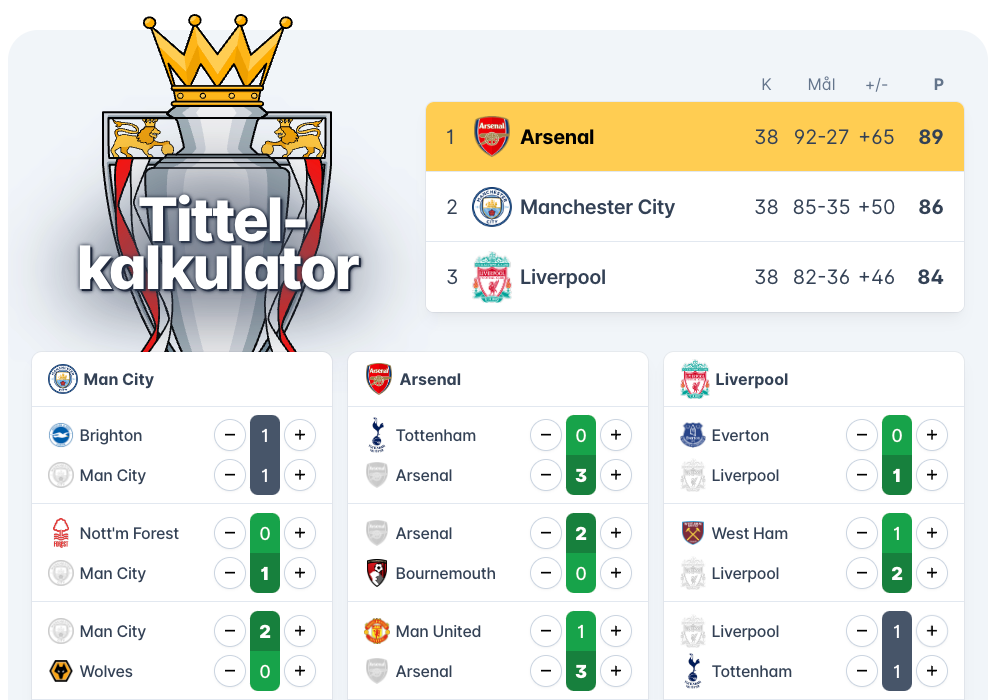Increase Bournemouth's score by one
The image size is (990, 700).
616,573
